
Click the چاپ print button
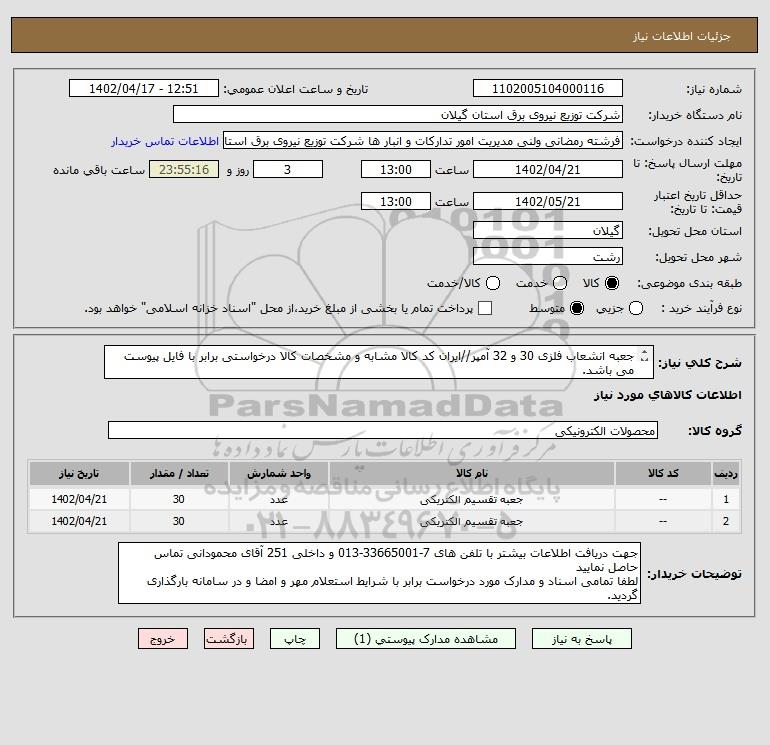[295, 639]
